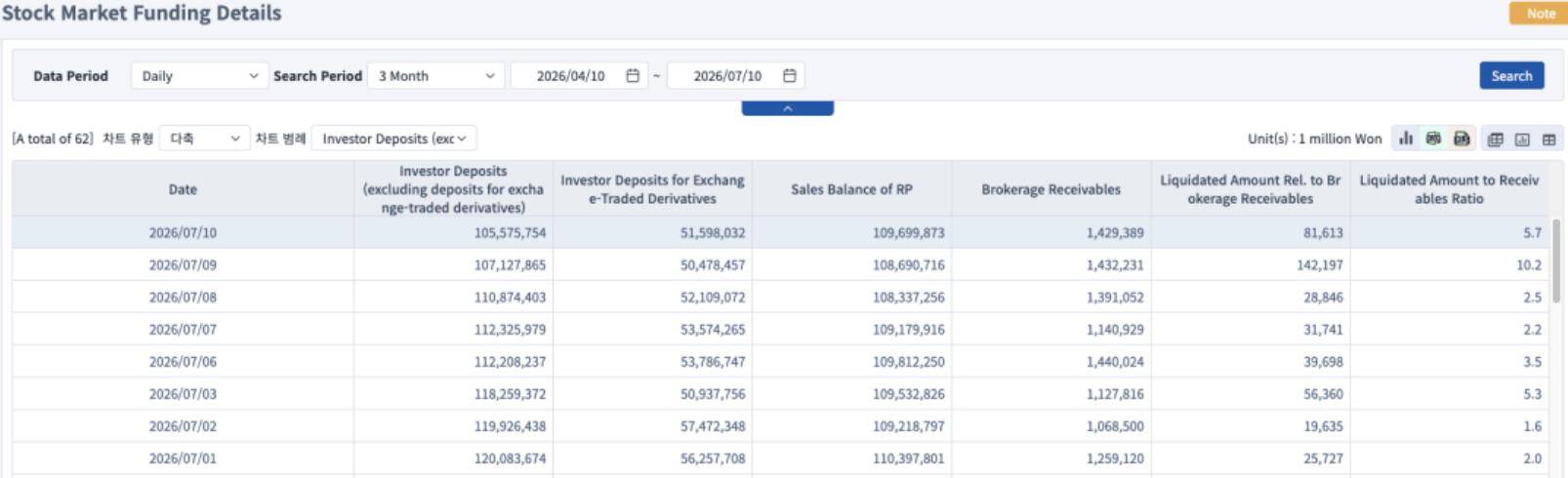Select the stacked table layout icon
This screenshot has width=1568, height=478.
(1495, 139)
